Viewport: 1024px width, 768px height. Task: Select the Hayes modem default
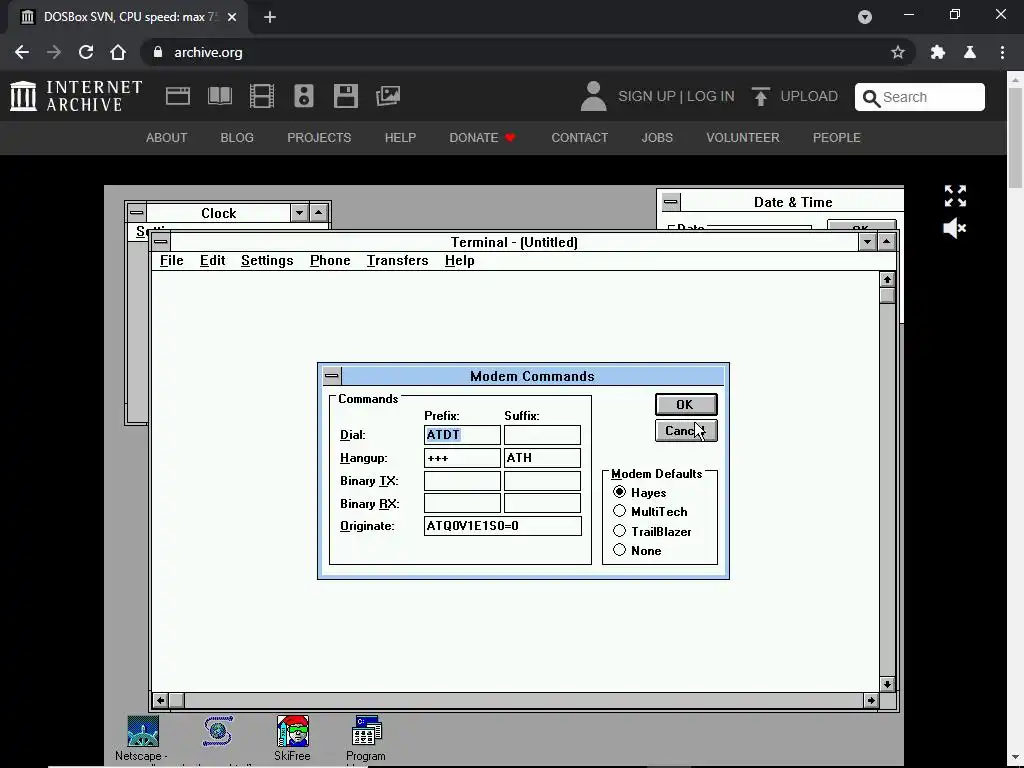[x=619, y=492]
